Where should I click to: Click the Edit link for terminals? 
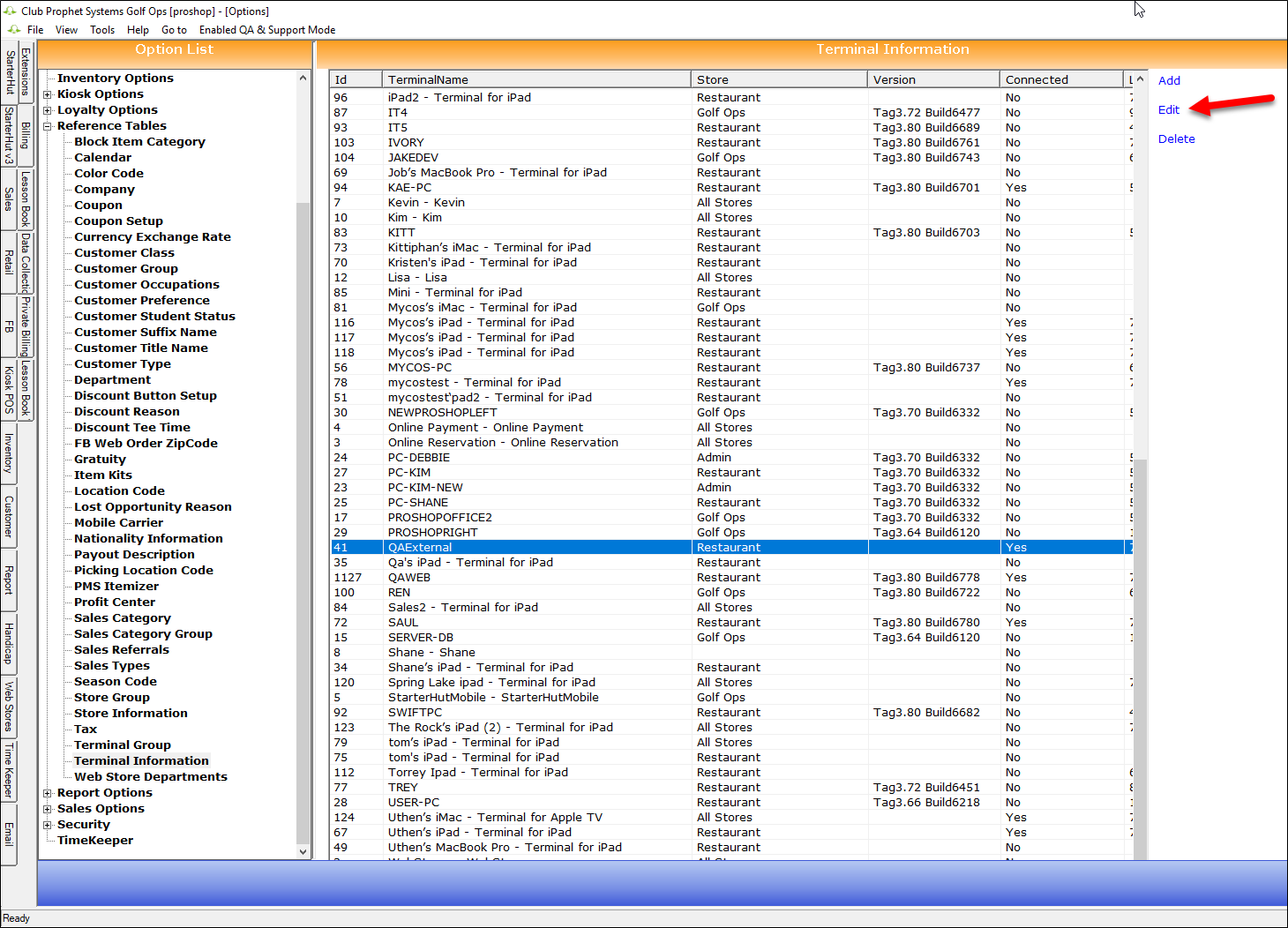coord(1168,110)
